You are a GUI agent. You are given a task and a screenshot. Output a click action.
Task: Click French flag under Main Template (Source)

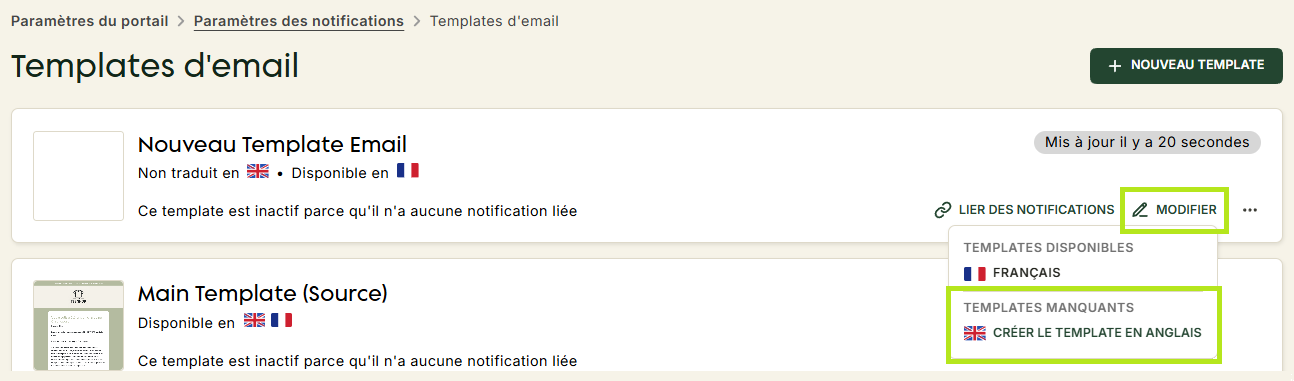click(281, 321)
